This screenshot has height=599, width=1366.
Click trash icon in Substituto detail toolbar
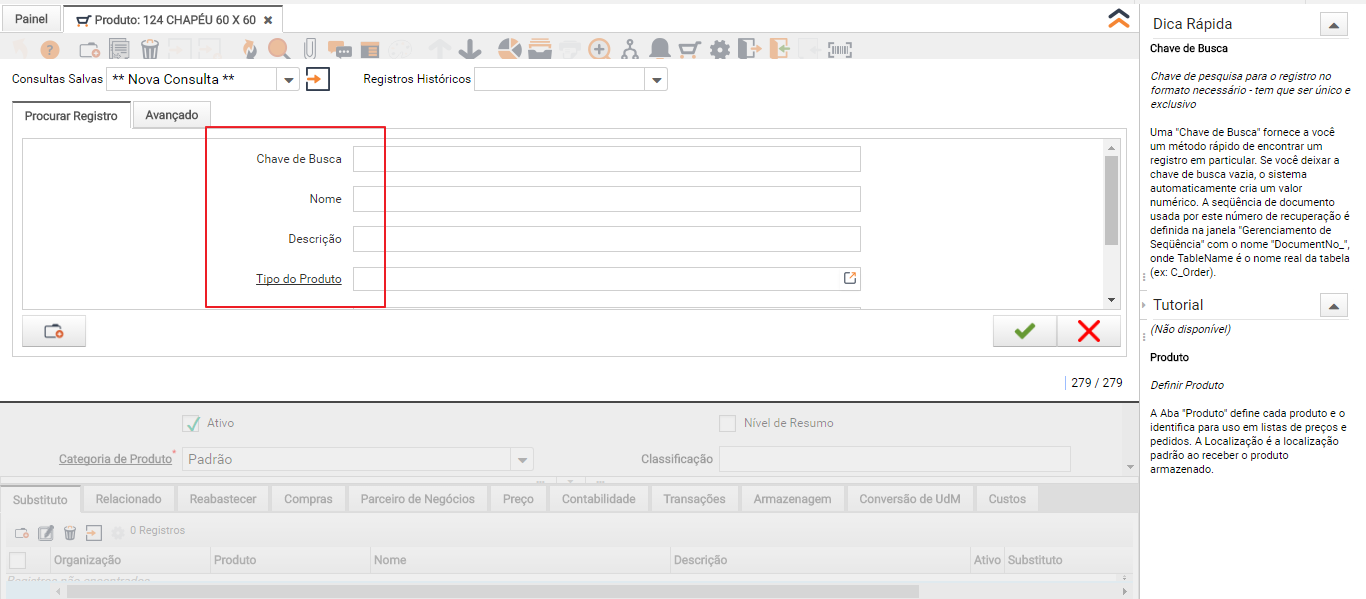[x=70, y=533]
